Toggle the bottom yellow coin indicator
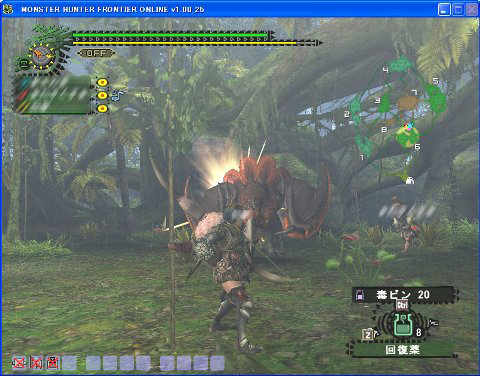Viewport: 480px width, 376px height. [103, 109]
